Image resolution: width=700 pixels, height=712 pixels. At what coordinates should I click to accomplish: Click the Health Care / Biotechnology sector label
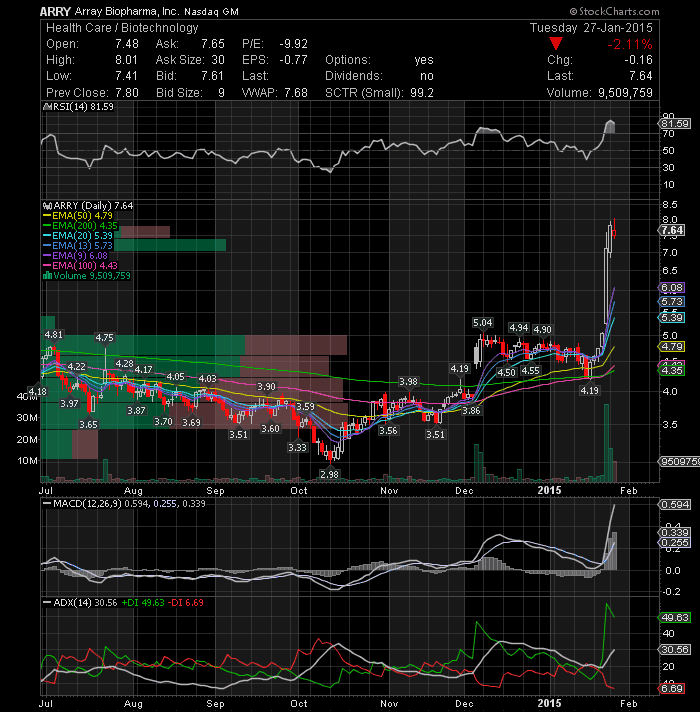(x=123, y=28)
